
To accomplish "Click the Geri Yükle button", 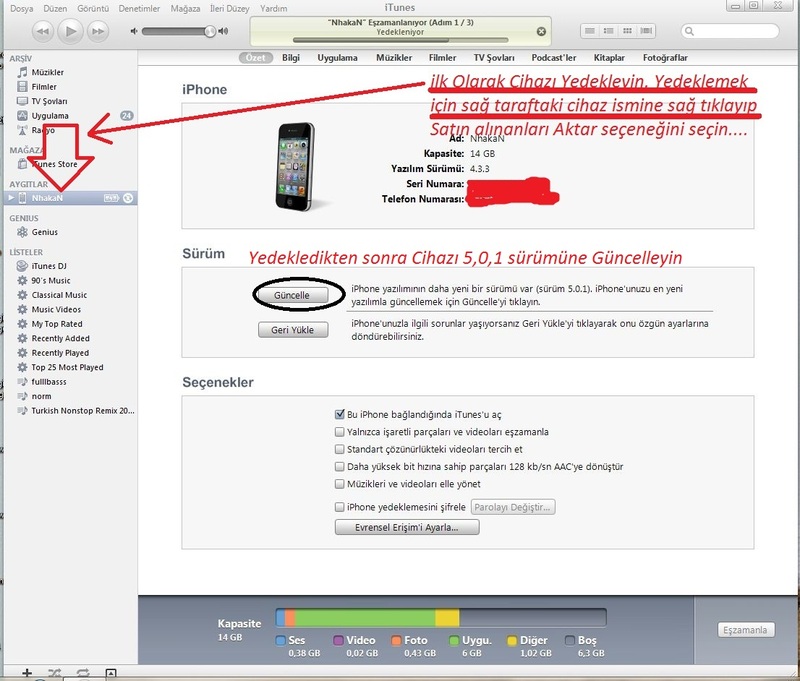I will tap(292, 330).
